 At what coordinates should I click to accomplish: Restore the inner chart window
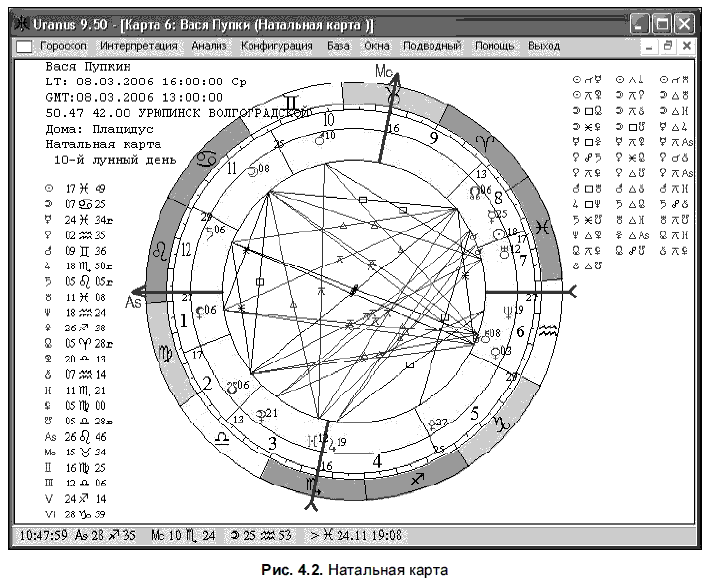pyautogui.click(x=667, y=46)
